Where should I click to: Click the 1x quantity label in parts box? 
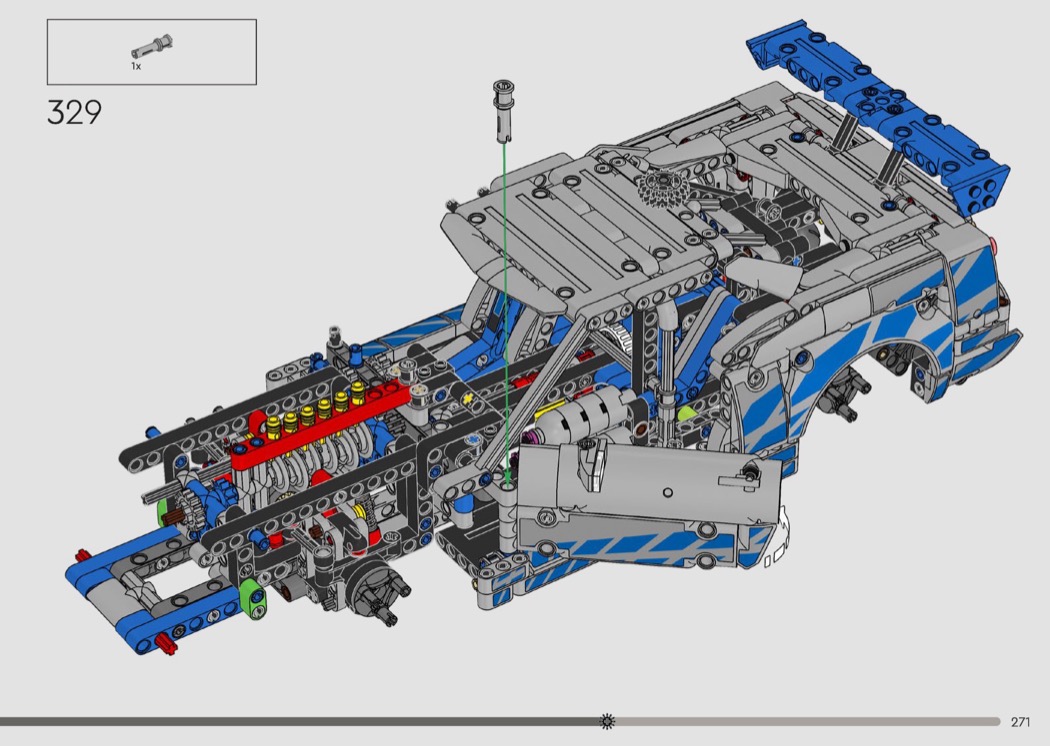(136, 66)
